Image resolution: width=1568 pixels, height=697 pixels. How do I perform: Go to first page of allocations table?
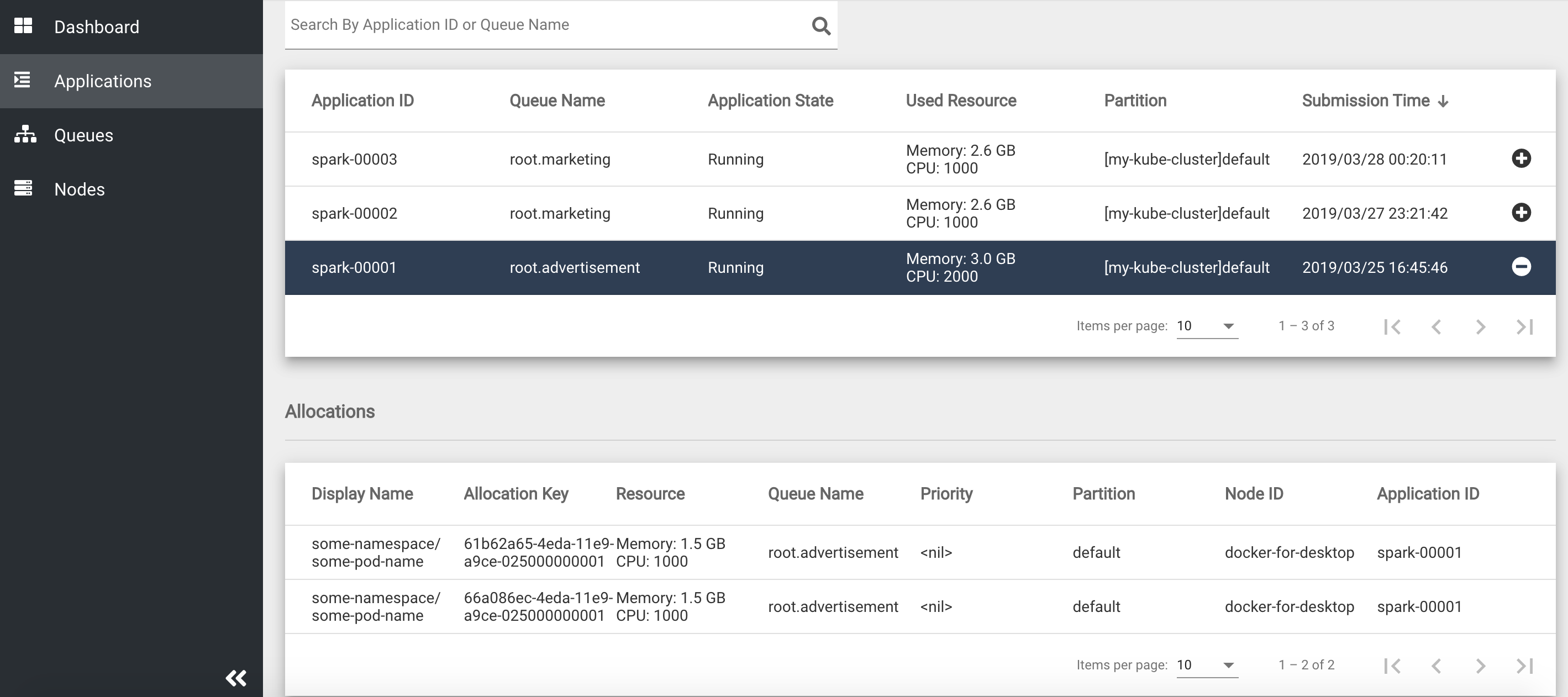pyautogui.click(x=1392, y=666)
